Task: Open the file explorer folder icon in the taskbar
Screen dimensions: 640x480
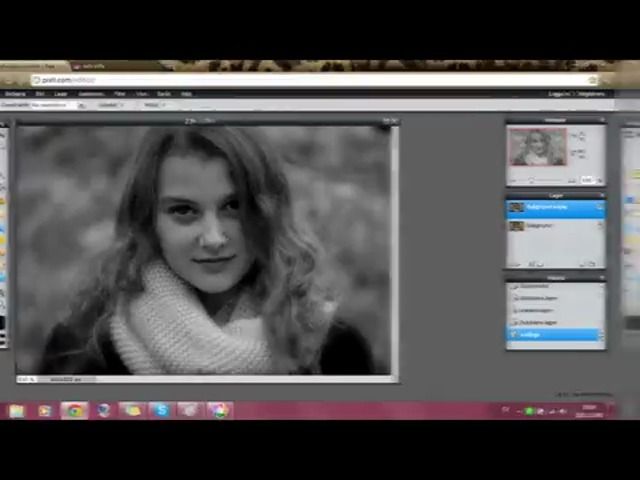Action: click(16, 411)
